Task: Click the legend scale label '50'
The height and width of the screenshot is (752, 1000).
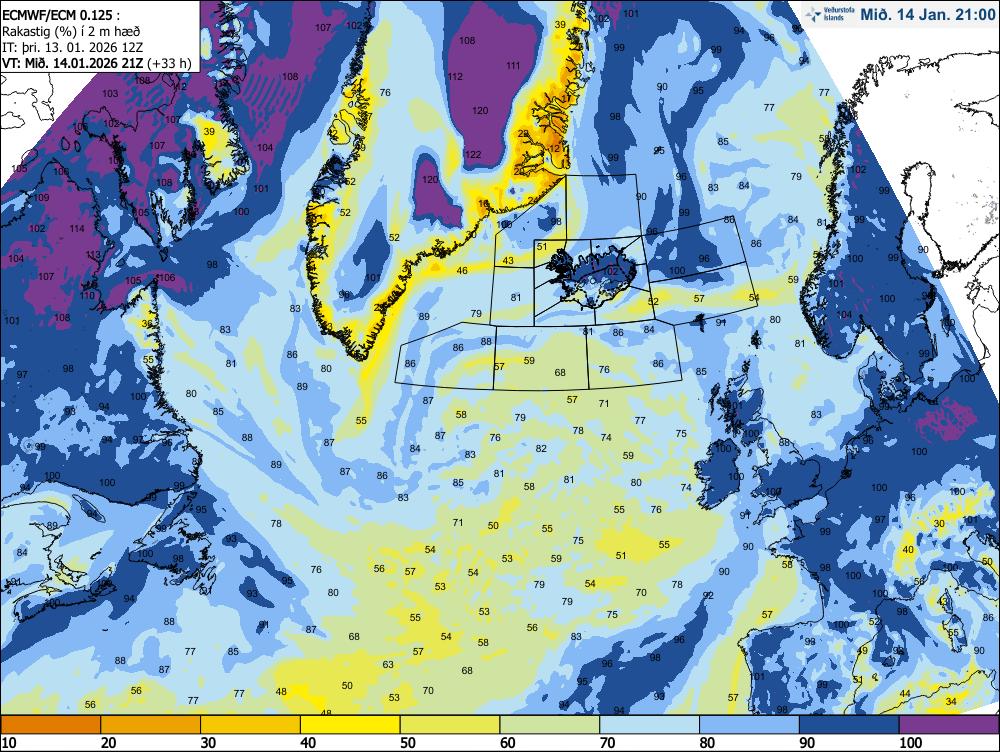Action: point(408,742)
